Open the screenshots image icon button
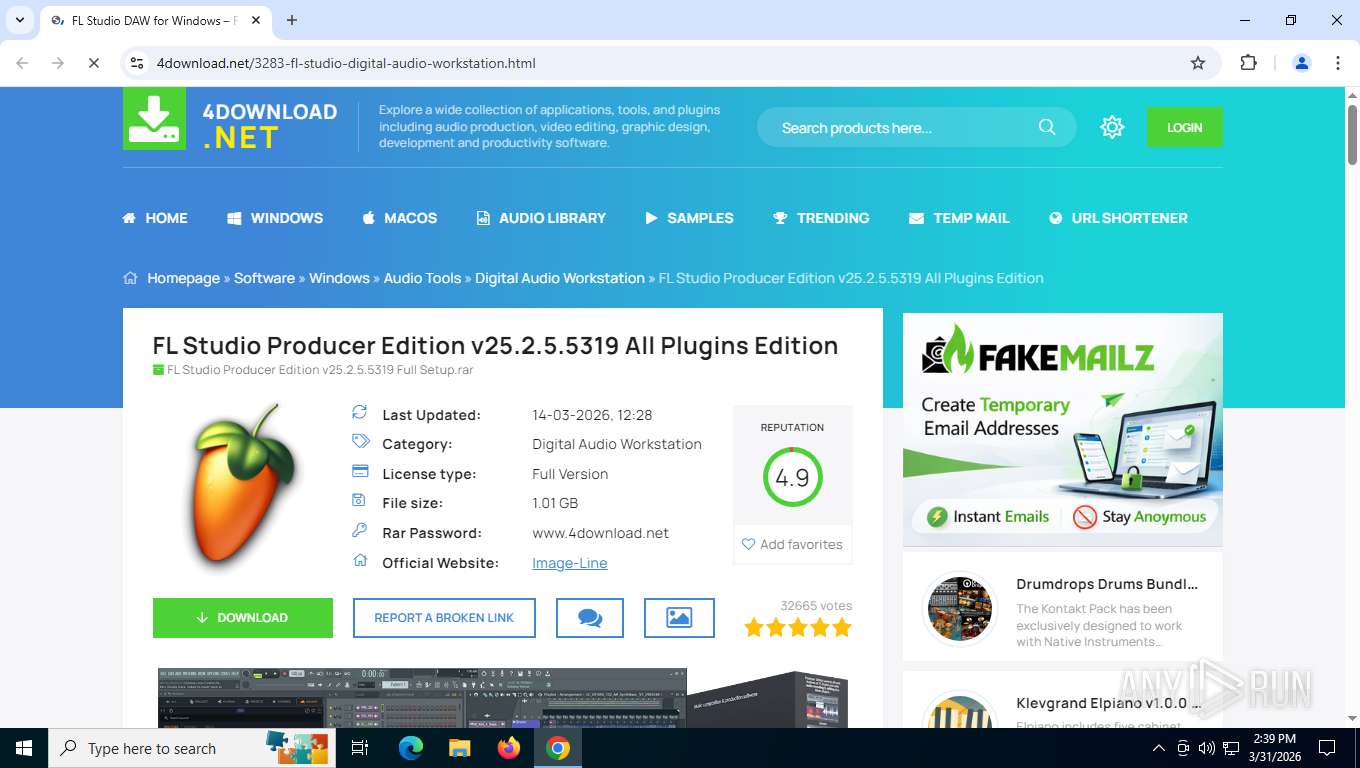 point(679,618)
